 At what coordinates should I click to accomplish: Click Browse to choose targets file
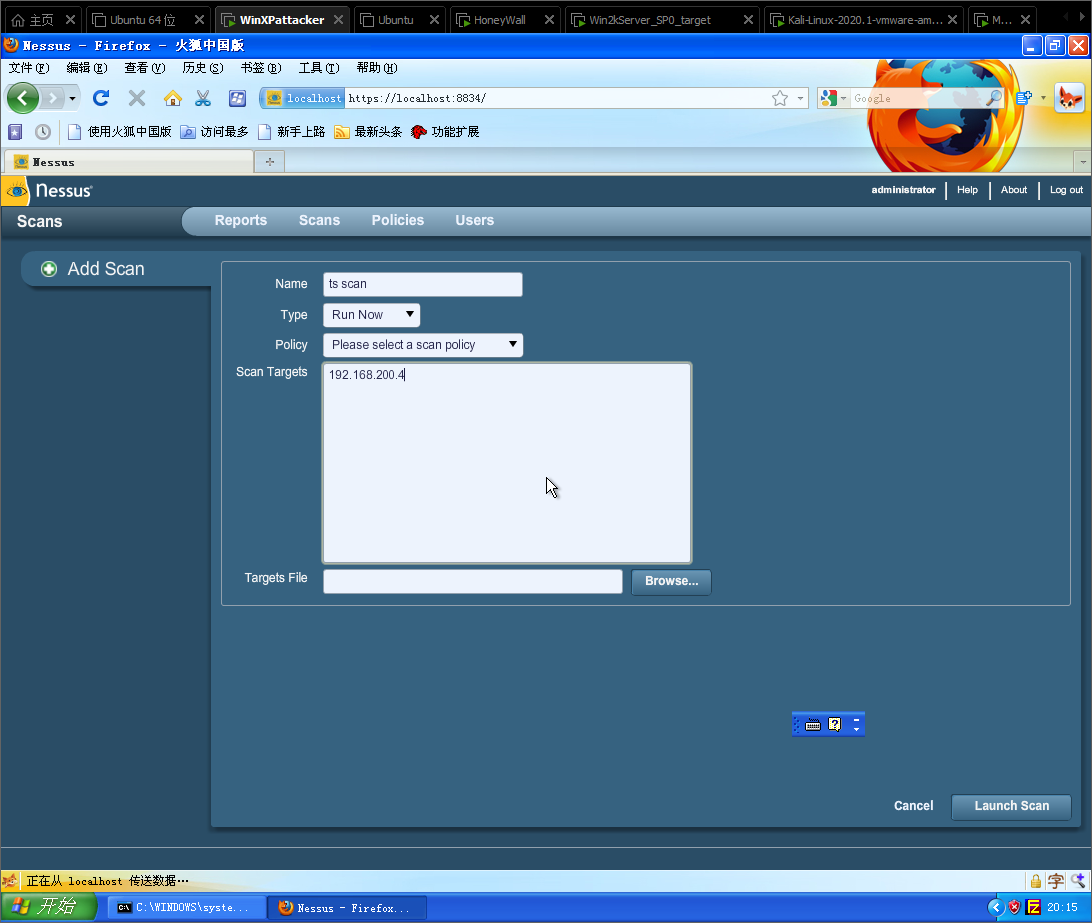(x=671, y=581)
